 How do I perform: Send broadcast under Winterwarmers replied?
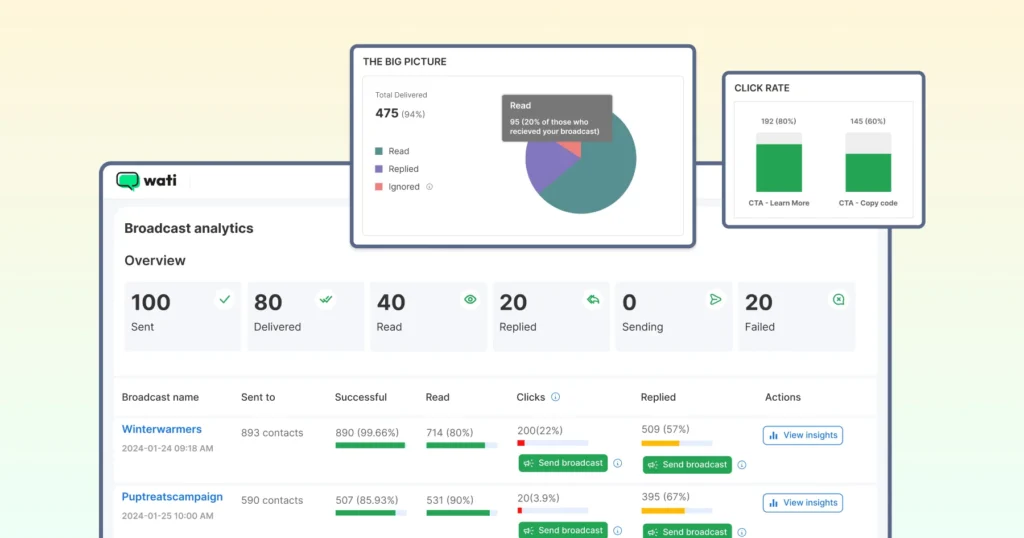click(x=687, y=464)
